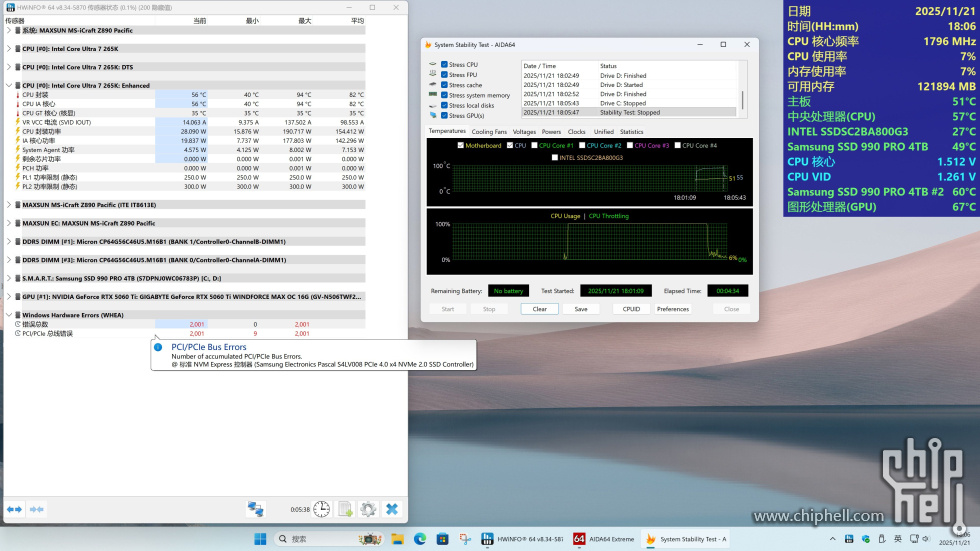Click the Clear button in AIDA64
Screen dimensions: 980x551
click(539, 309)
